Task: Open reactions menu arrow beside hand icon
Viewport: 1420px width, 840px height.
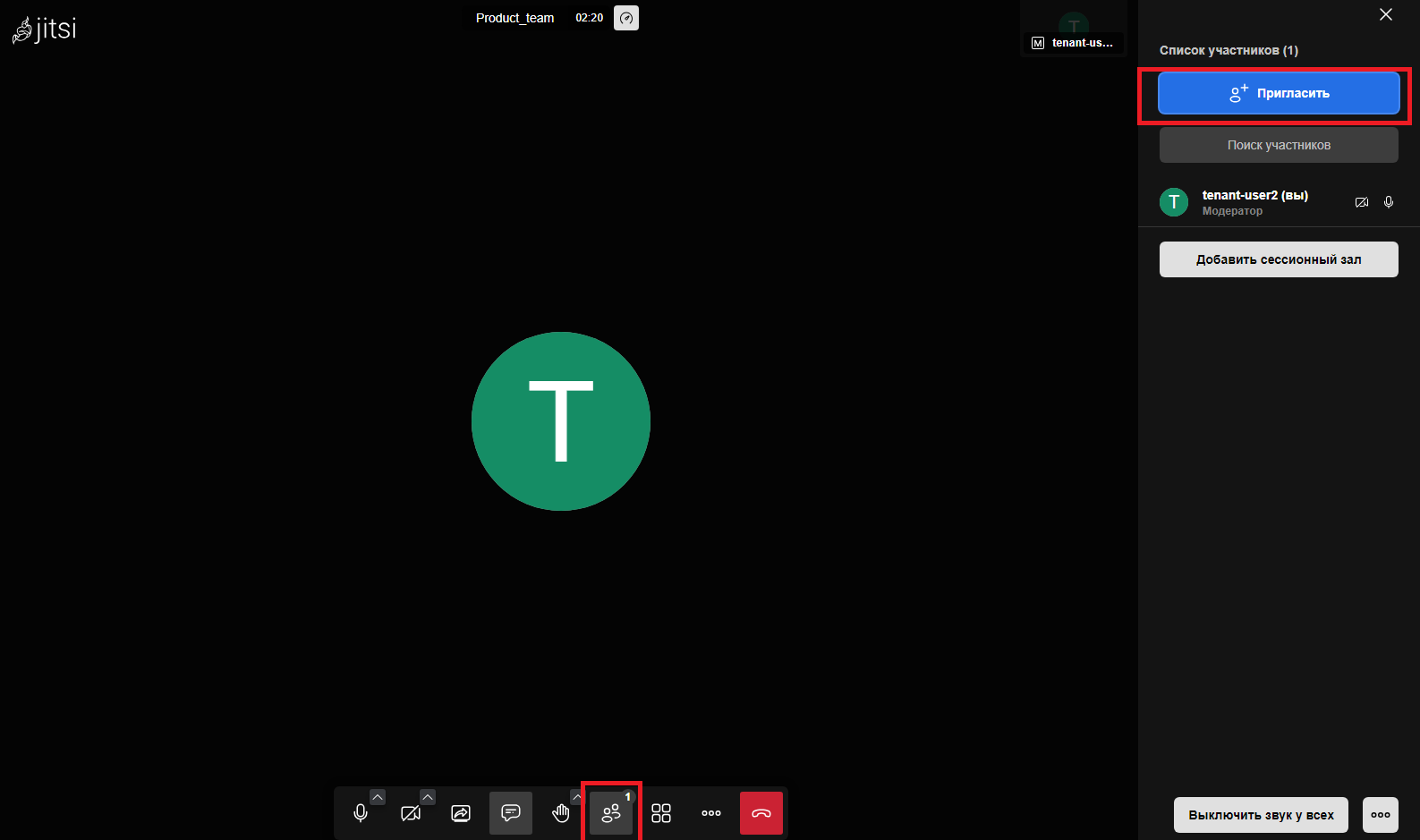Action: tap(577, 797)
